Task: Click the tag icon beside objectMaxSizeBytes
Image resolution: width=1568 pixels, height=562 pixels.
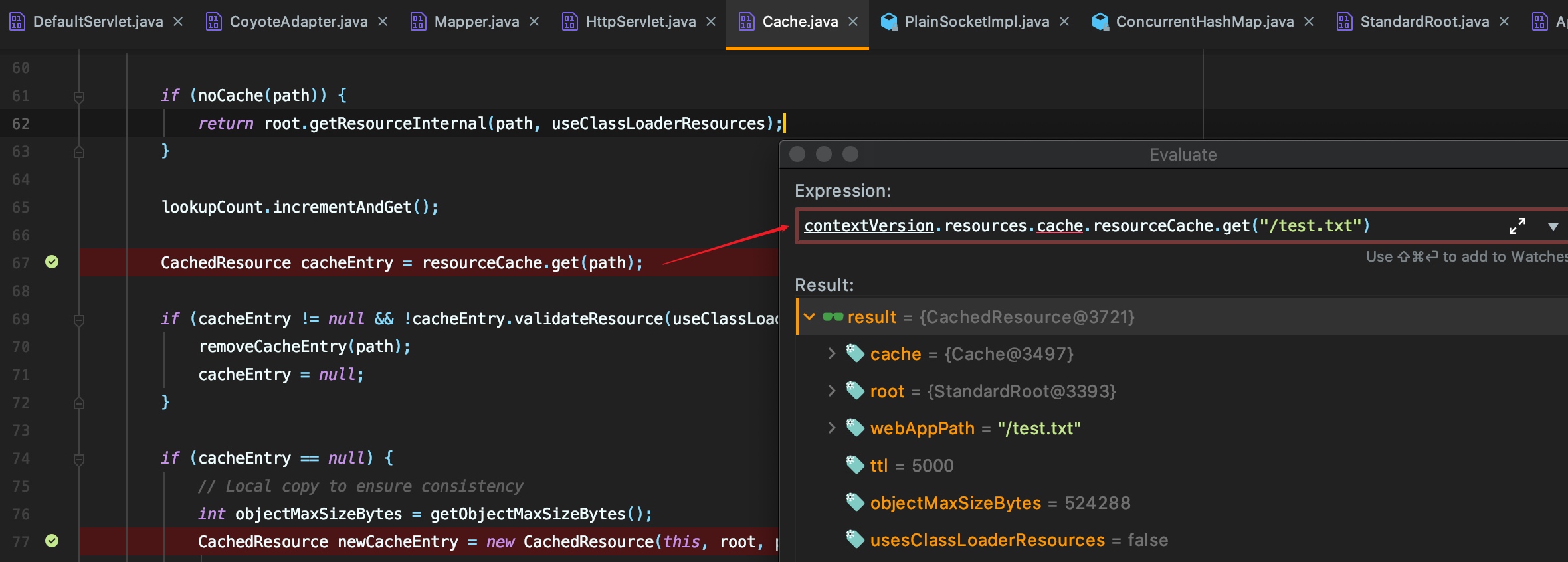Action: [855, 502]
